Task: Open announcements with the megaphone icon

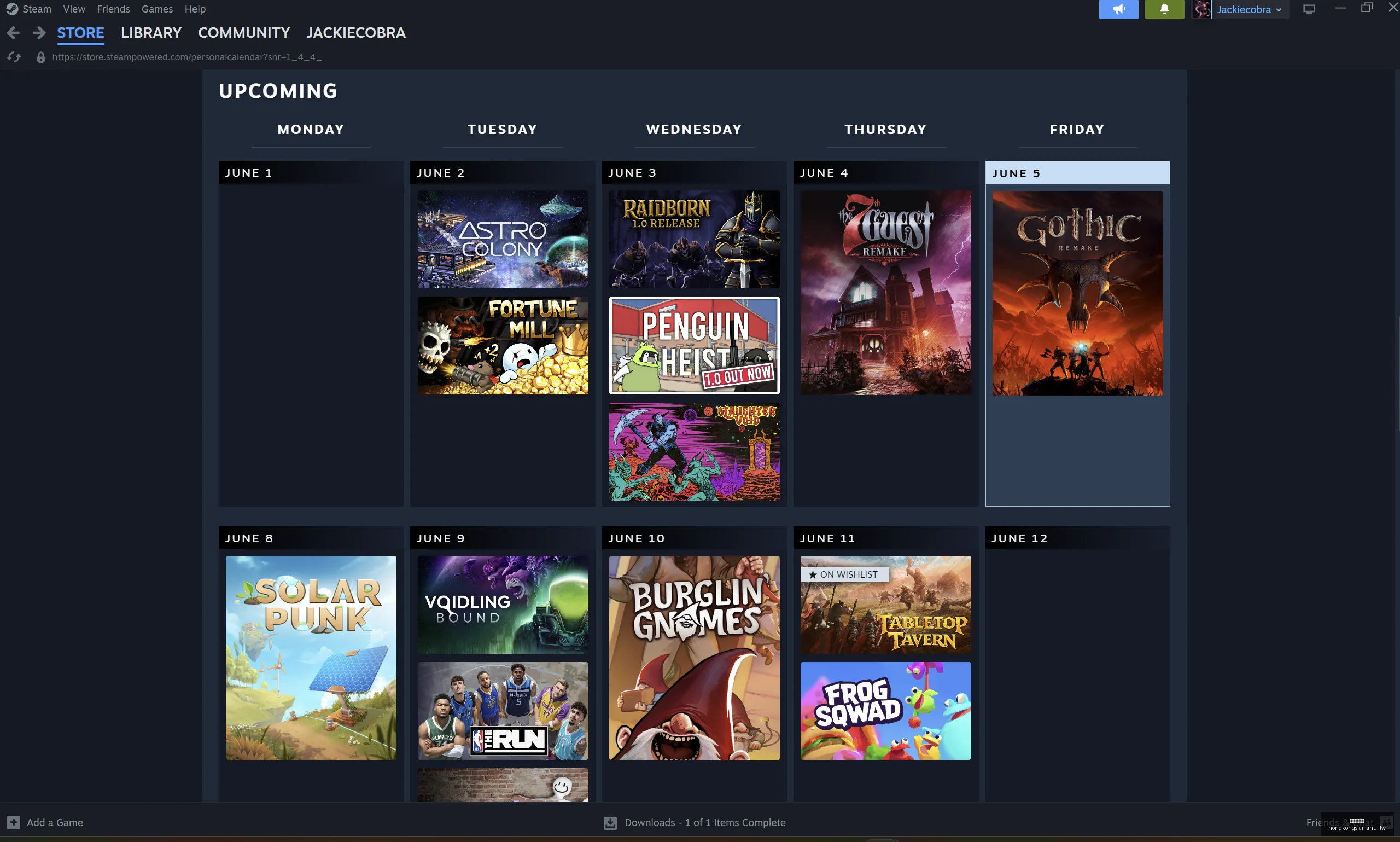Action: [1118, 10]
